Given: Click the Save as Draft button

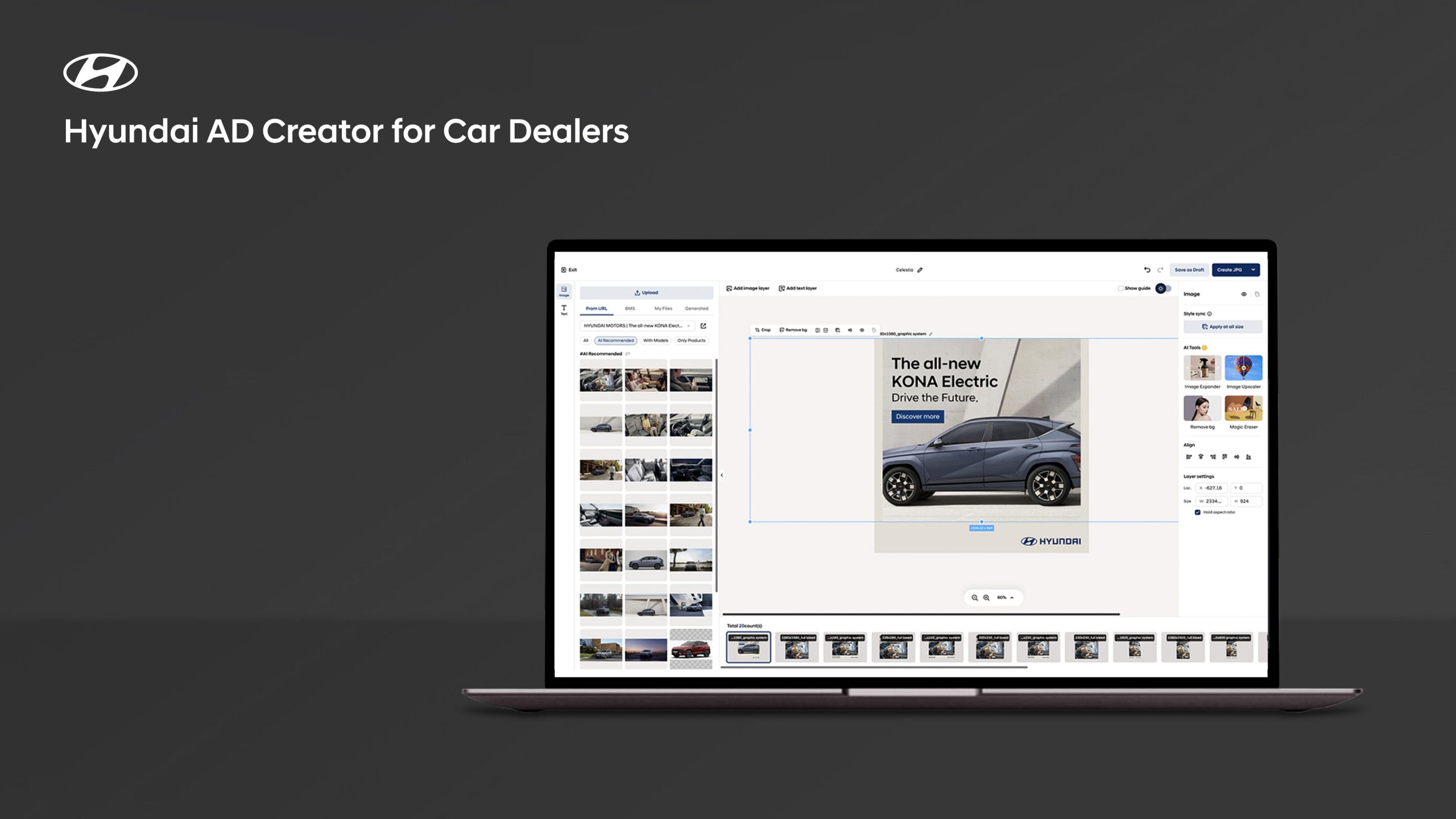Looking at the screenshot, I should 1189,270.
